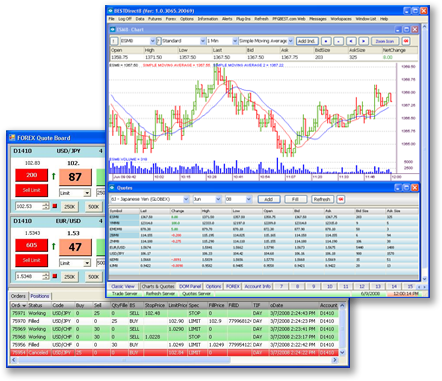Click the USD/JPY Sell Limit button
The height and width of the screenshot is (381, 442).
(x=32, y=190)
